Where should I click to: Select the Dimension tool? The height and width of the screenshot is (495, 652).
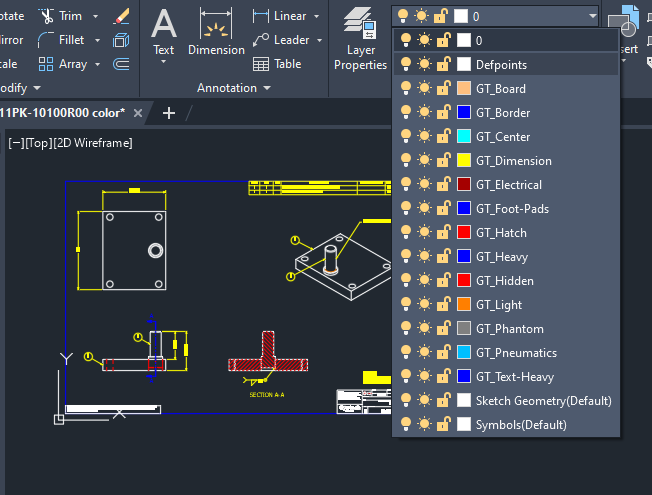216,32
